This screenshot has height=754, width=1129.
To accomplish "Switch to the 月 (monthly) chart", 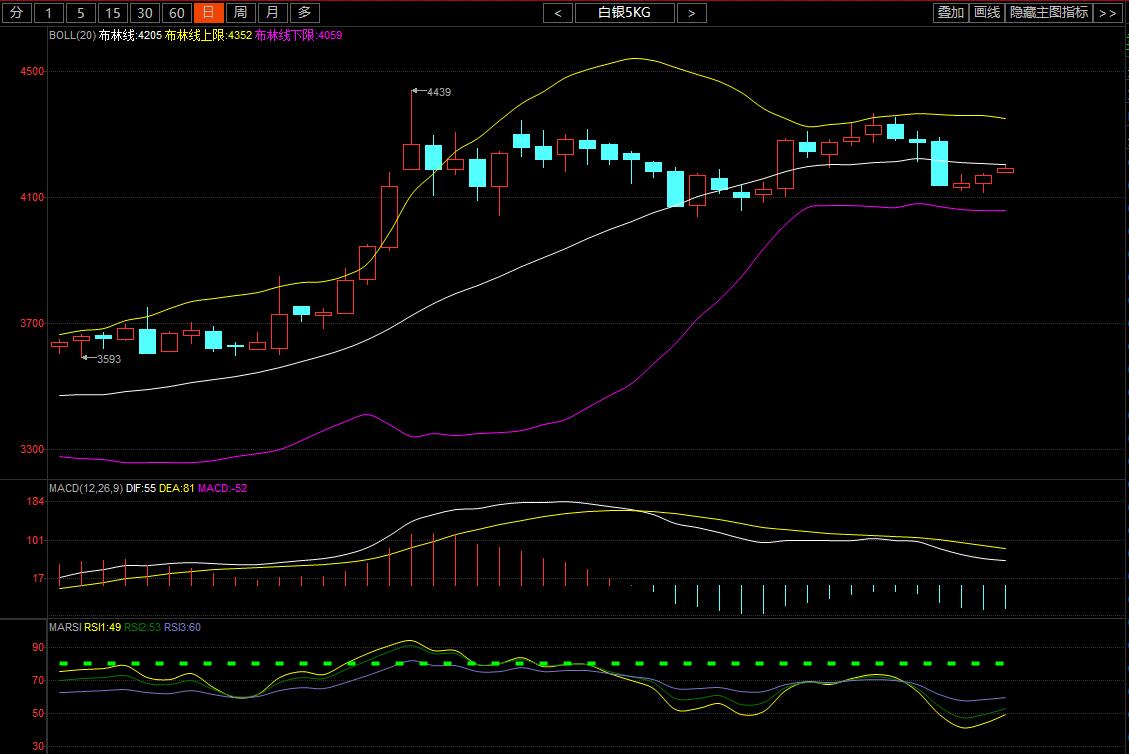I will click(x=272, y=13).
